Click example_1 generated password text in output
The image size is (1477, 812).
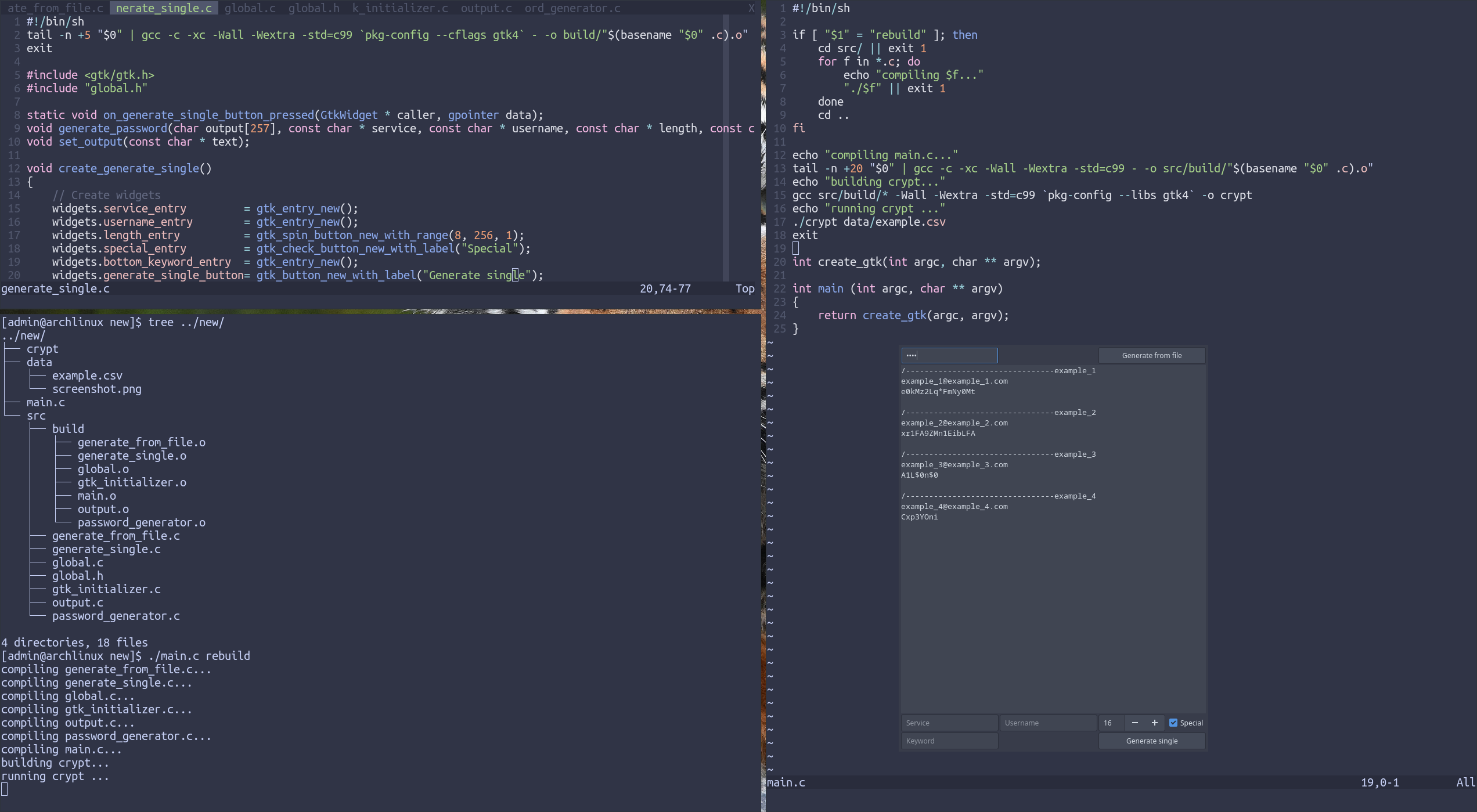938,392
